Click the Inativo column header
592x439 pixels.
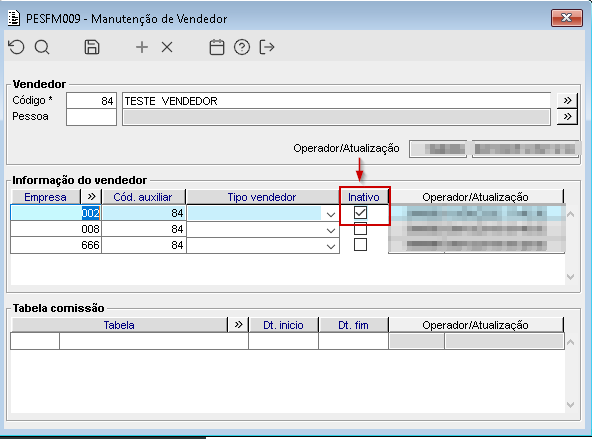(364, 197)
